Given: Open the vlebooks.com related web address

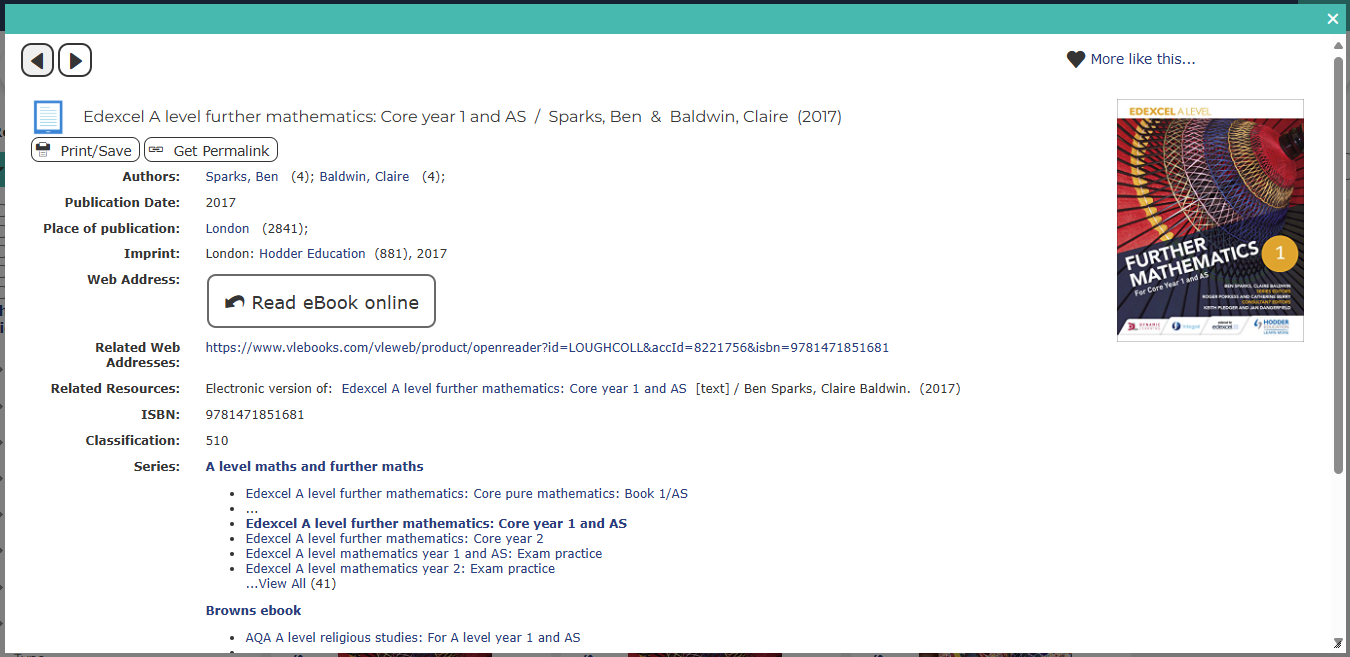Looking at the screenshot, I should tap(546, 348).
